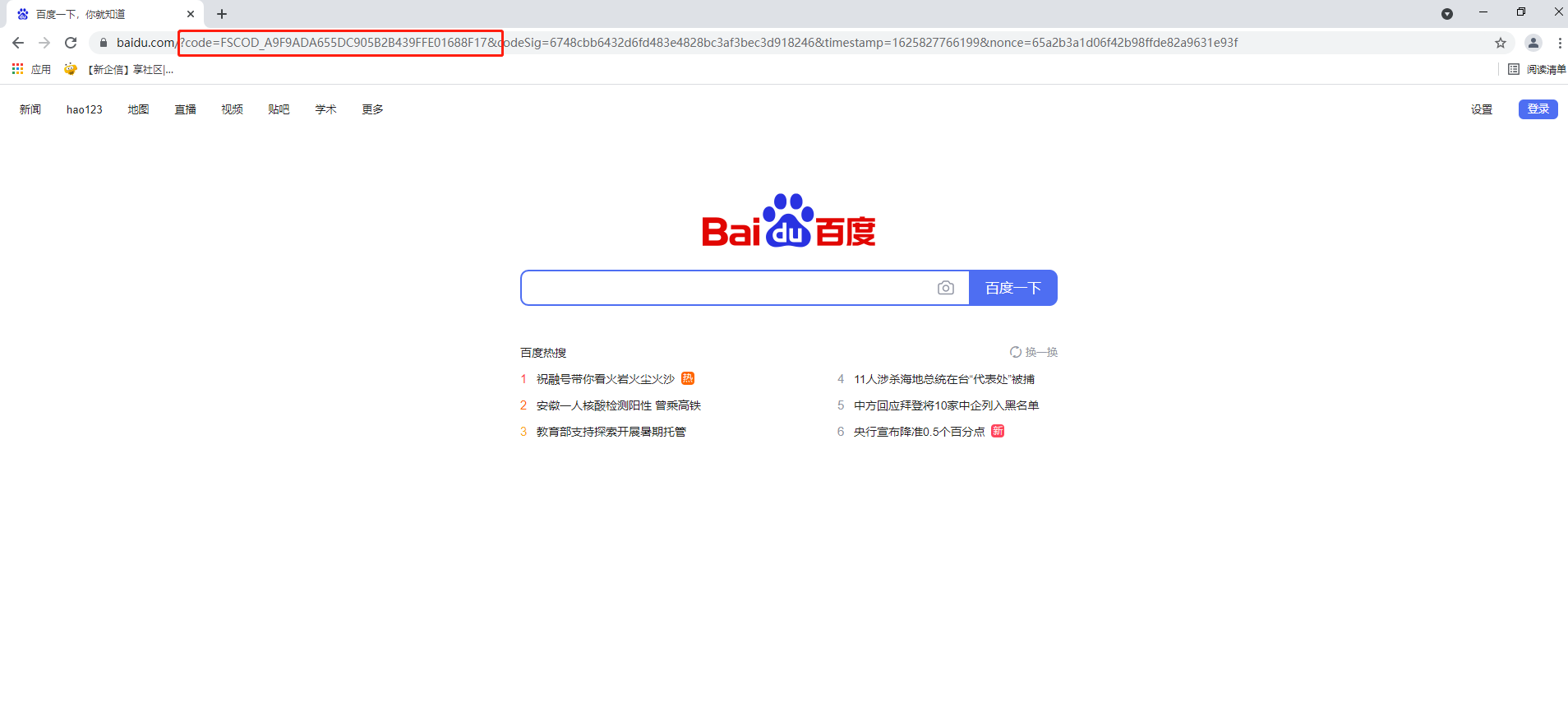1568x708 pixels.
Task: Click the browser forward arrow
Action: pyautogui.click(x=44, y=43)
